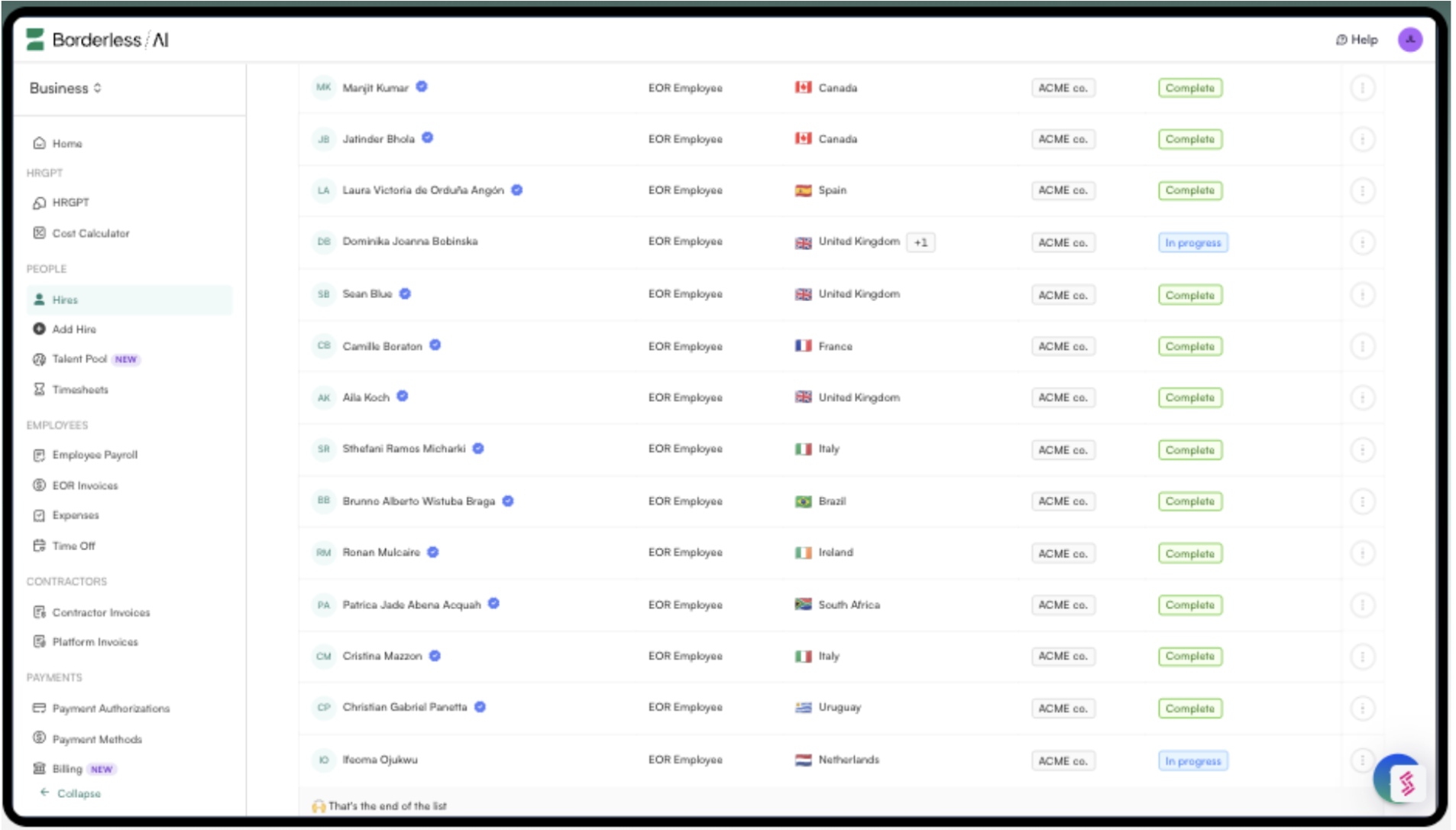Click the In progress status for Dominika
The image size is (1456, 830).
pyautogui.click(x=1192, y=243)
